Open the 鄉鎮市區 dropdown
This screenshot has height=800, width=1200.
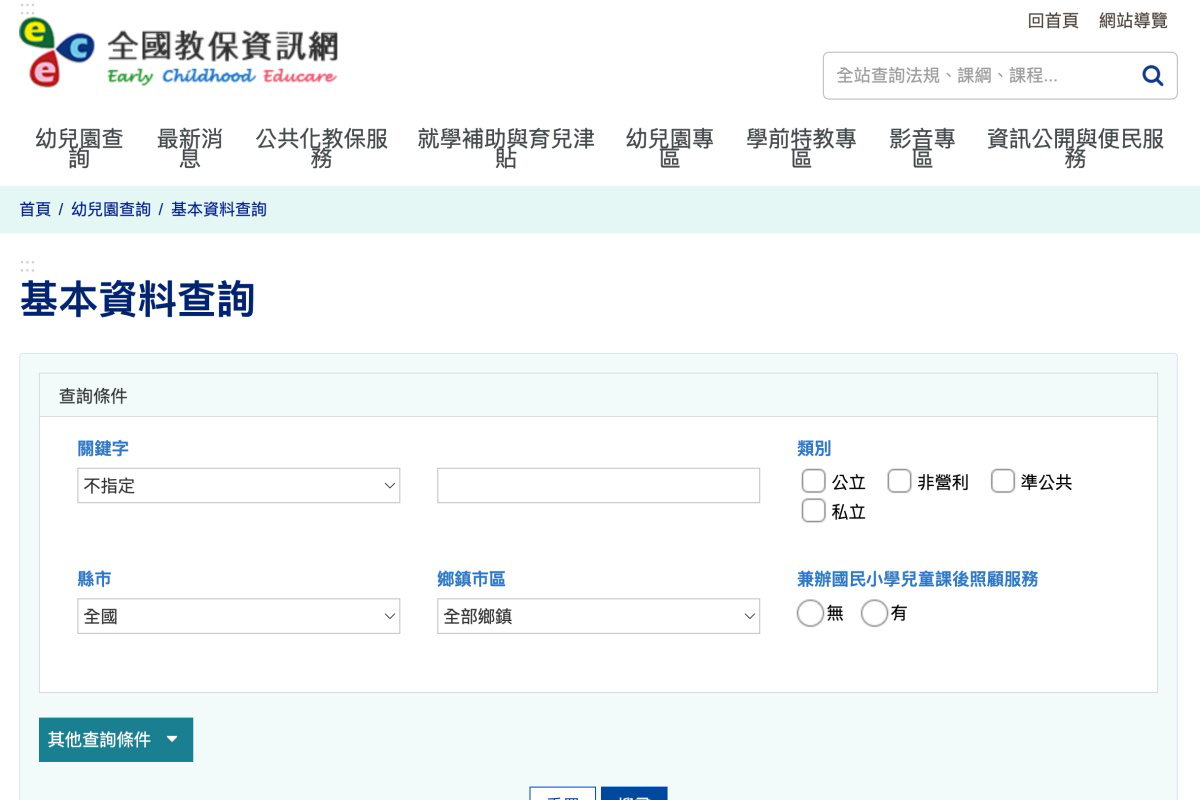pyautogui.click(x=598, y=616)
